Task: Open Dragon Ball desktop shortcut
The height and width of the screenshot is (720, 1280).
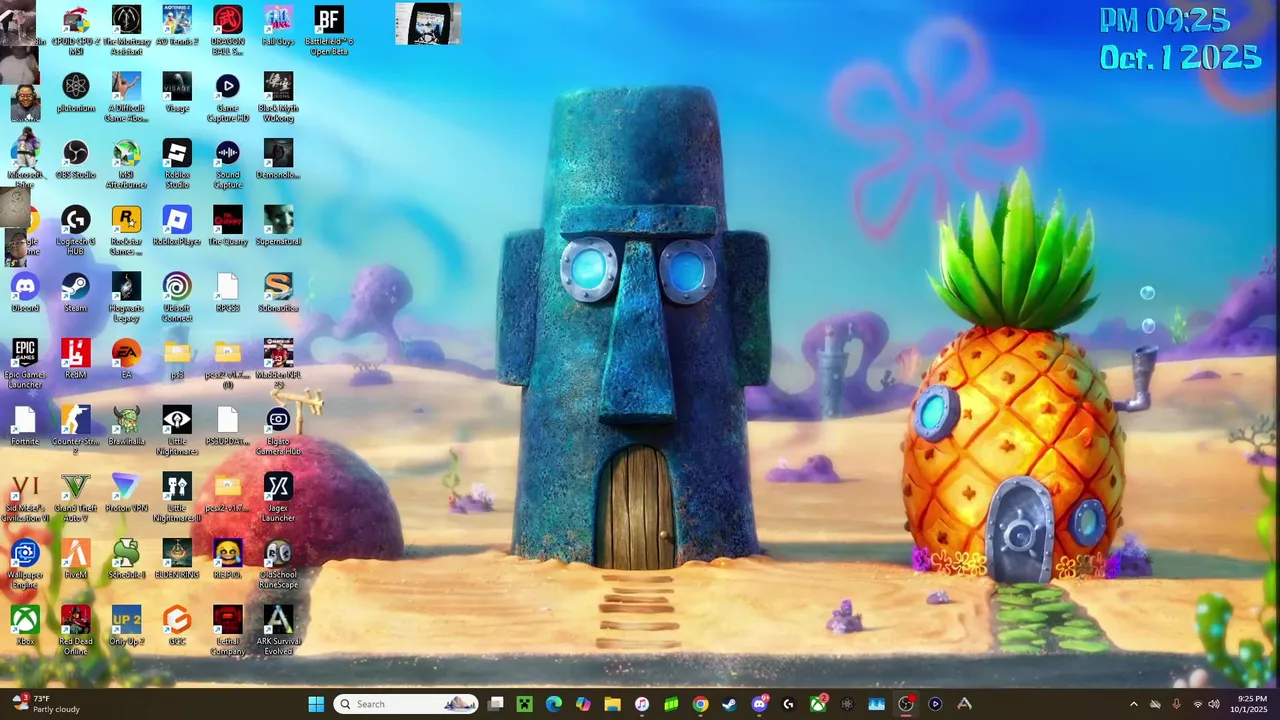Action: click(228, 30)
